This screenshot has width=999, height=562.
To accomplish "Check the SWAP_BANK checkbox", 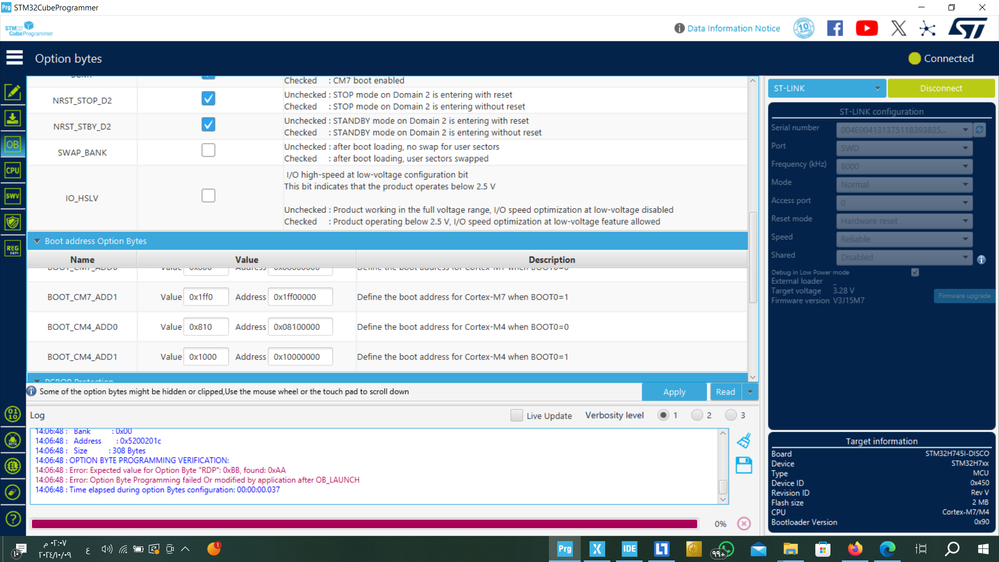I will (x=208, y=150).
